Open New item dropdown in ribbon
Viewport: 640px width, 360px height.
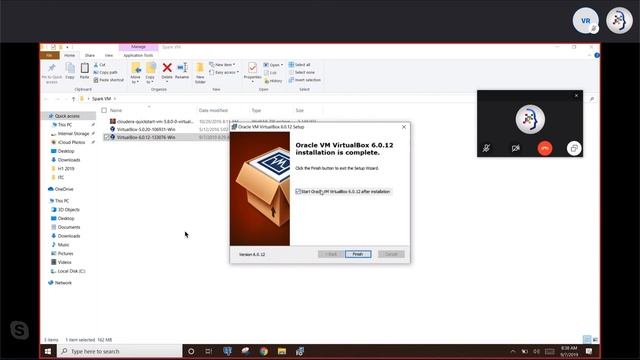[x=222, y=64]
